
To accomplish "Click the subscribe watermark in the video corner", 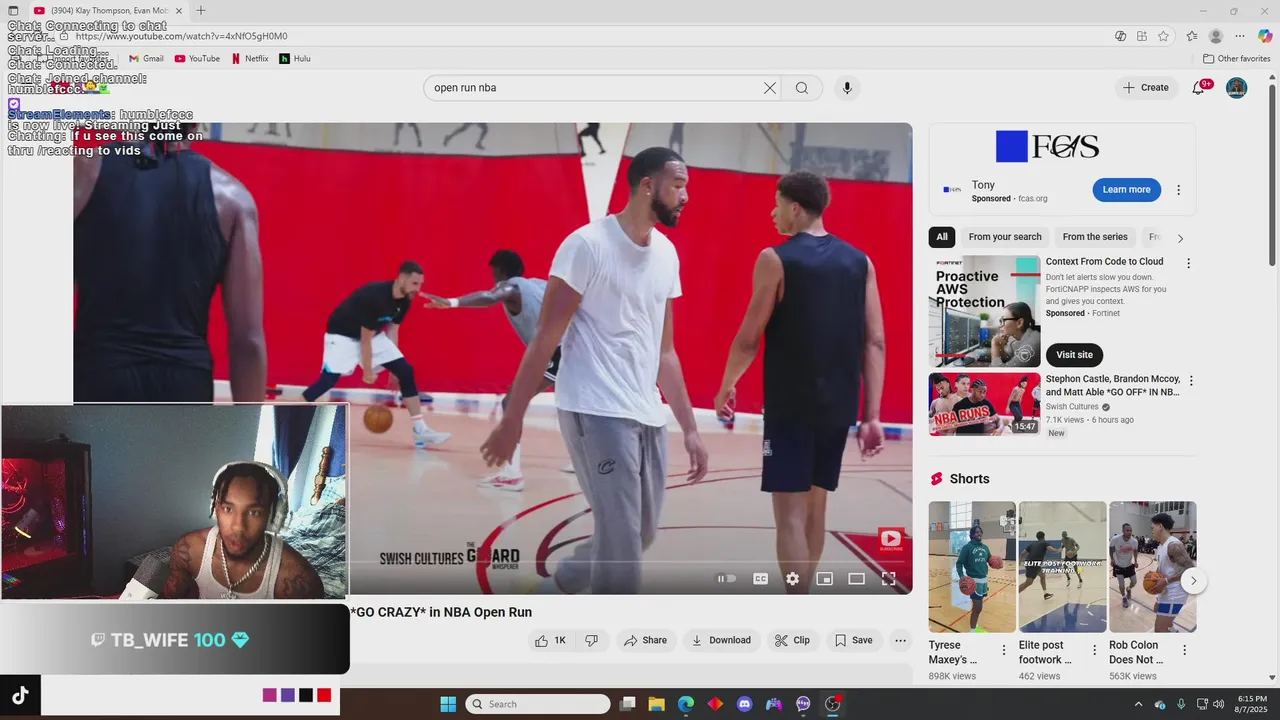I will coord(890,541).
